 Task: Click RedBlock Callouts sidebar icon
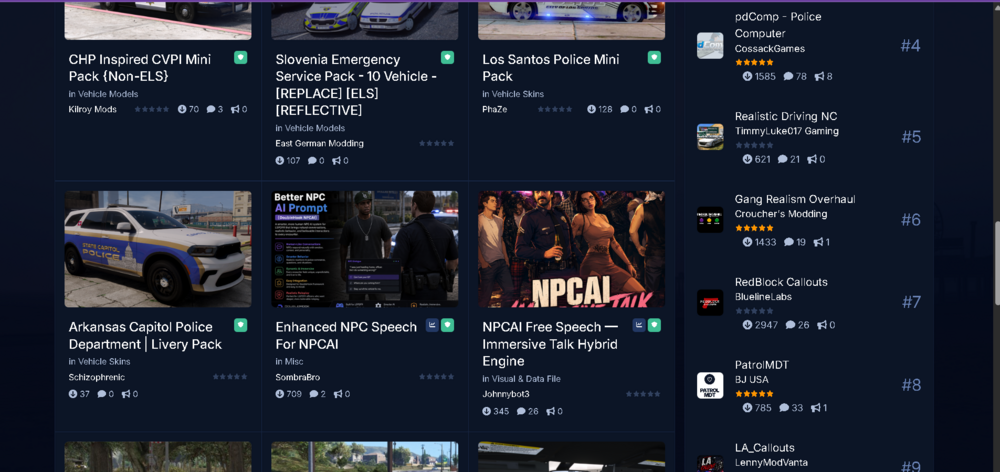pyautogui.click(x=710, y=302)
